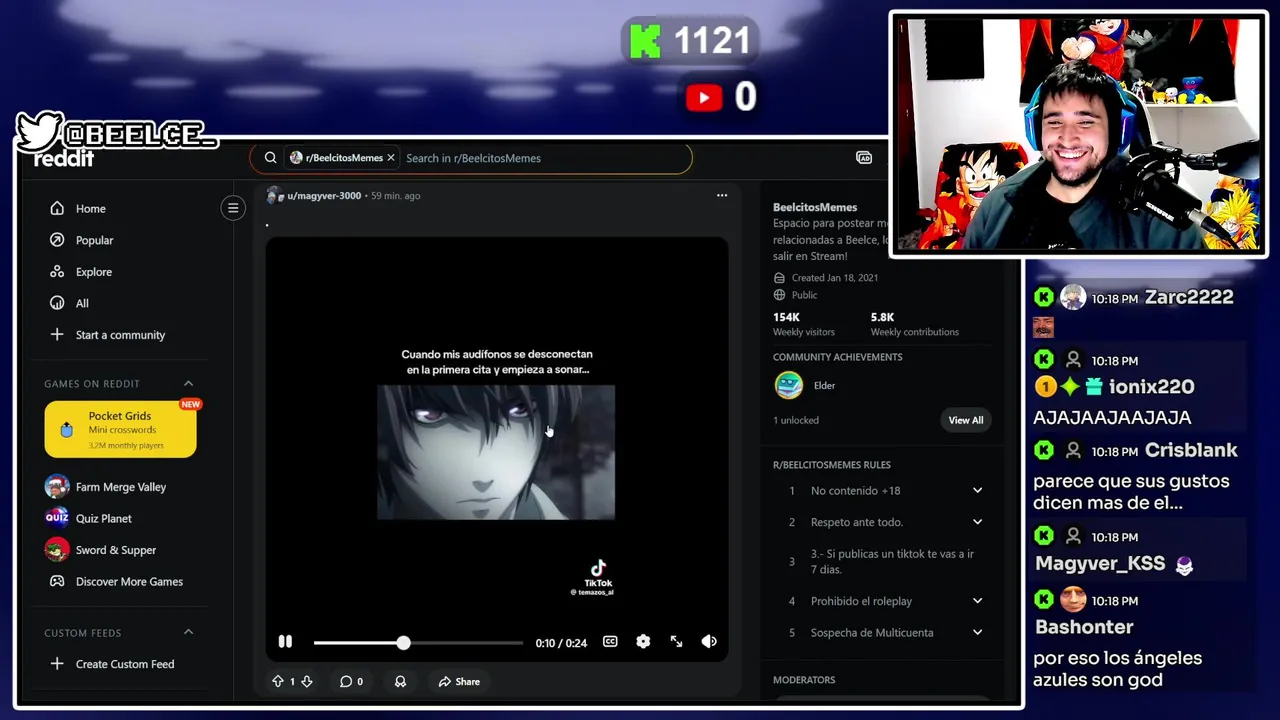Upvote the post
1280x720 pixels.
tap(278, 681)
